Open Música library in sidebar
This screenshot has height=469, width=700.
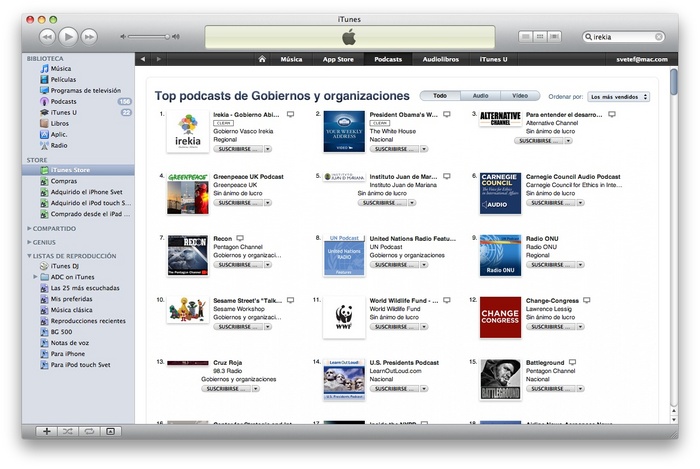click(x=78, y=68)
